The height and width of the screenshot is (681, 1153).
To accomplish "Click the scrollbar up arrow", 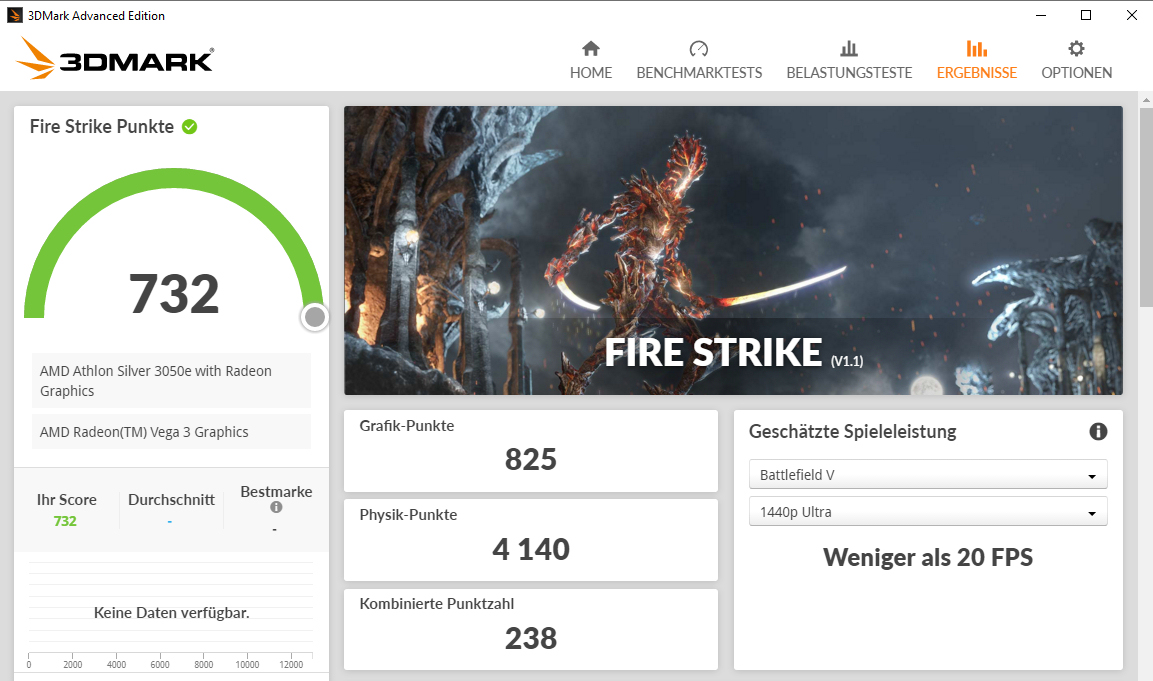I will 1146,99.
